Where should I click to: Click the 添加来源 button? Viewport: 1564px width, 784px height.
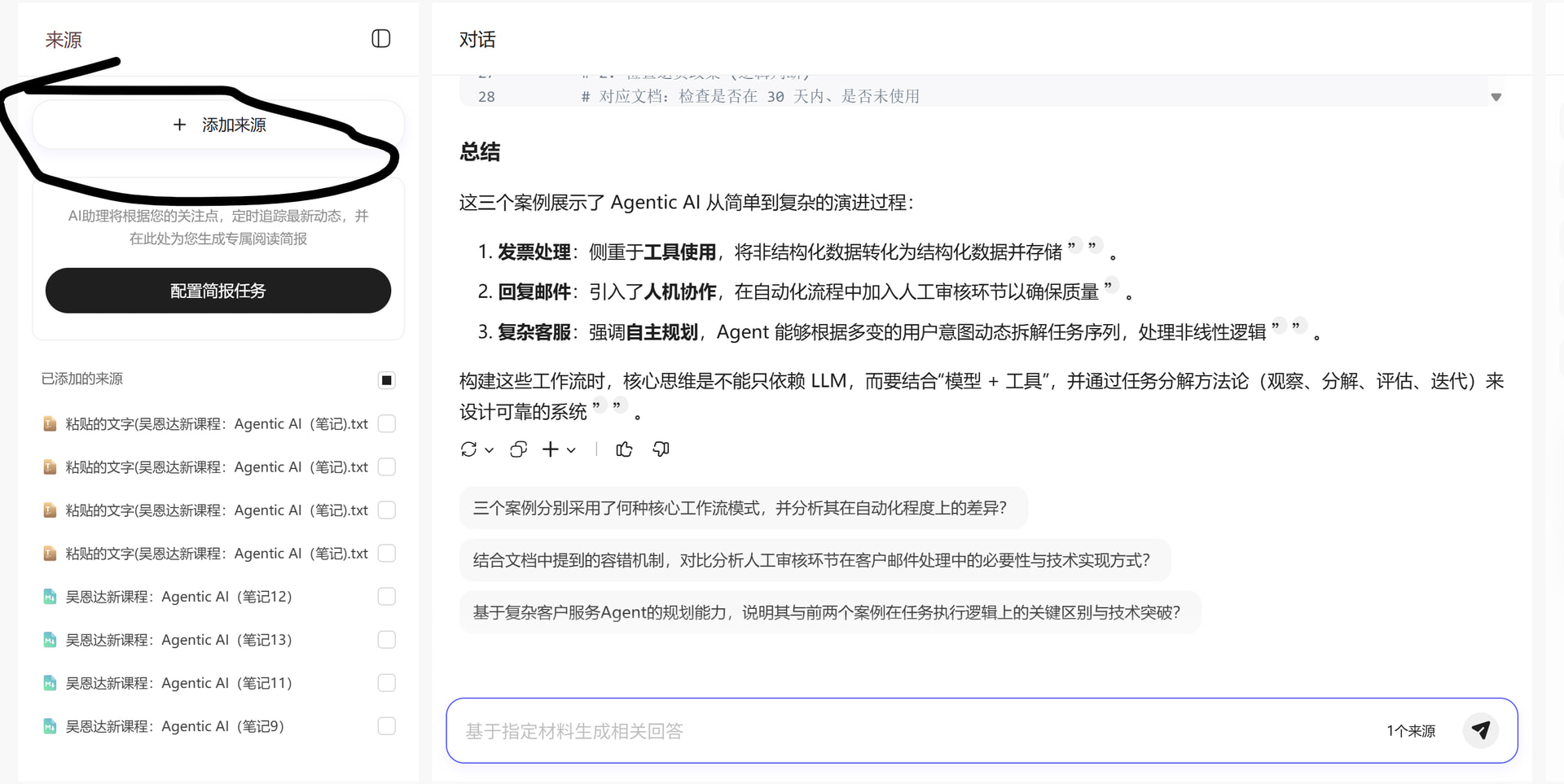click(x=218, y=125)
